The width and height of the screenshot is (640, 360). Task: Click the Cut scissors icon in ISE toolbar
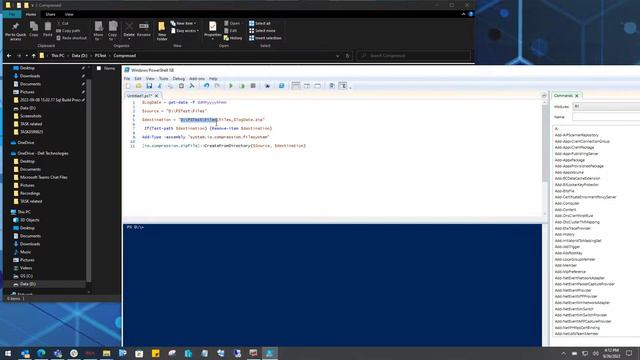click(x=160, y=86)
